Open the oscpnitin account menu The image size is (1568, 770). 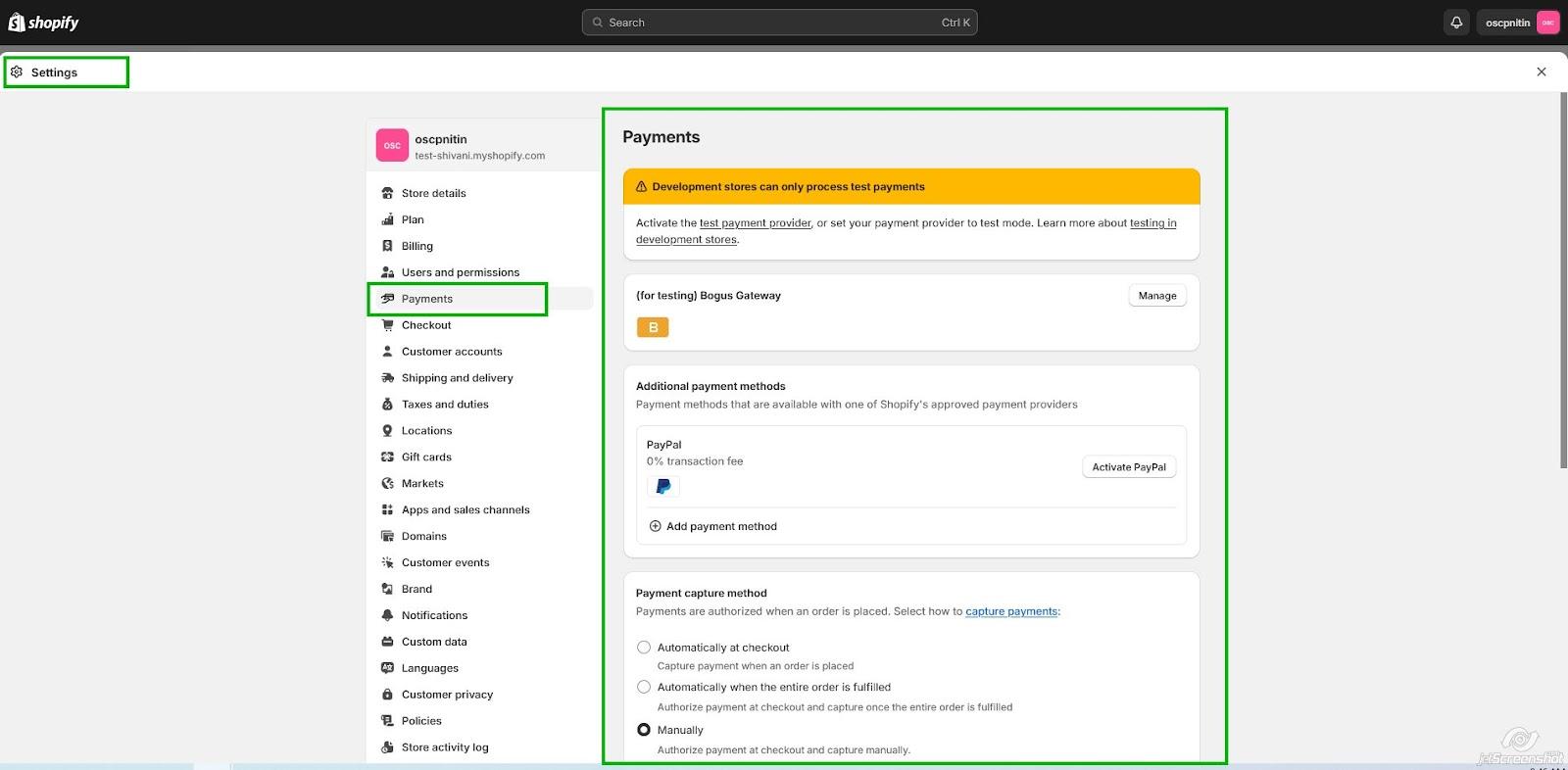[x=1517, y=23]
